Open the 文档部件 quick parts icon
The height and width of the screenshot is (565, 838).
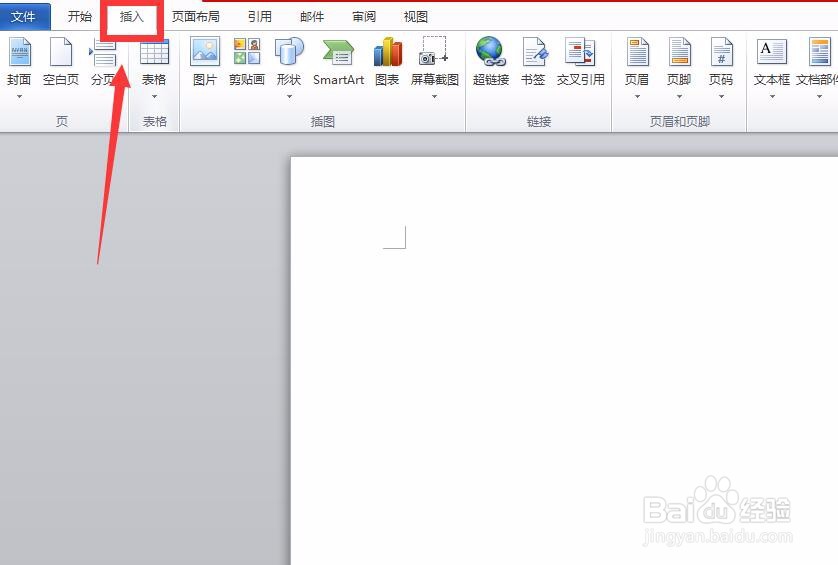pyautogui.click(x=819, y=52)
